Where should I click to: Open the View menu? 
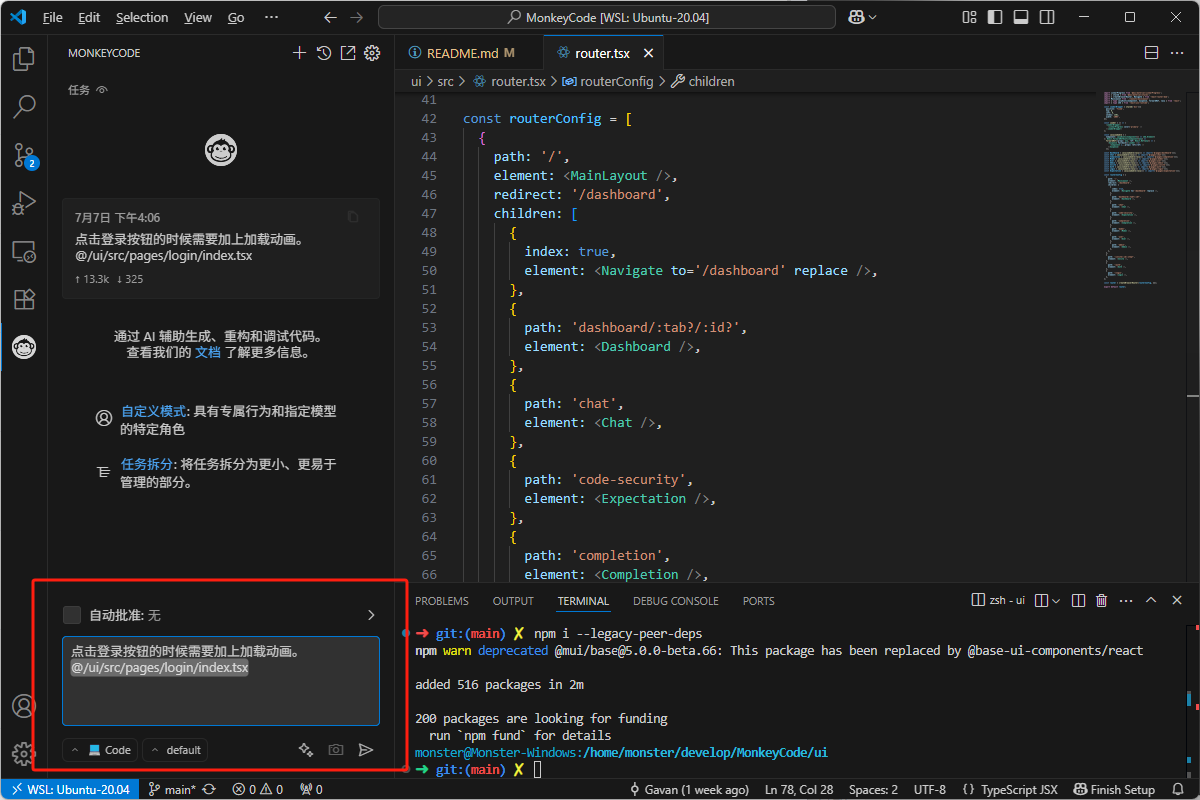[198, 17]
